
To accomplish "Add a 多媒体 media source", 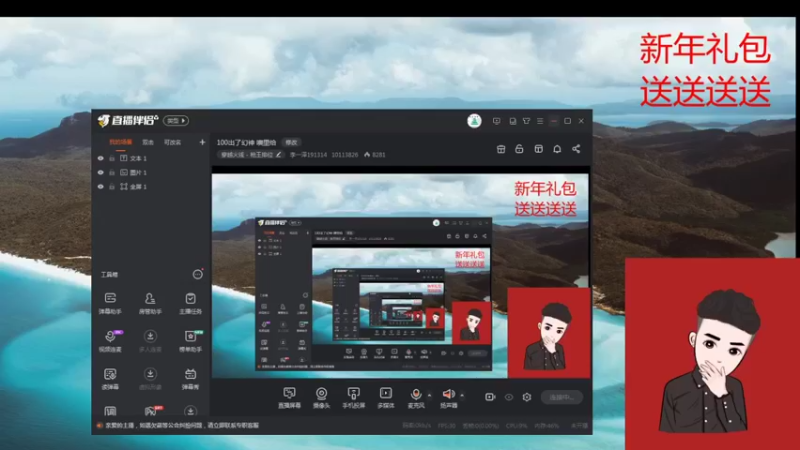I will 386,397.
